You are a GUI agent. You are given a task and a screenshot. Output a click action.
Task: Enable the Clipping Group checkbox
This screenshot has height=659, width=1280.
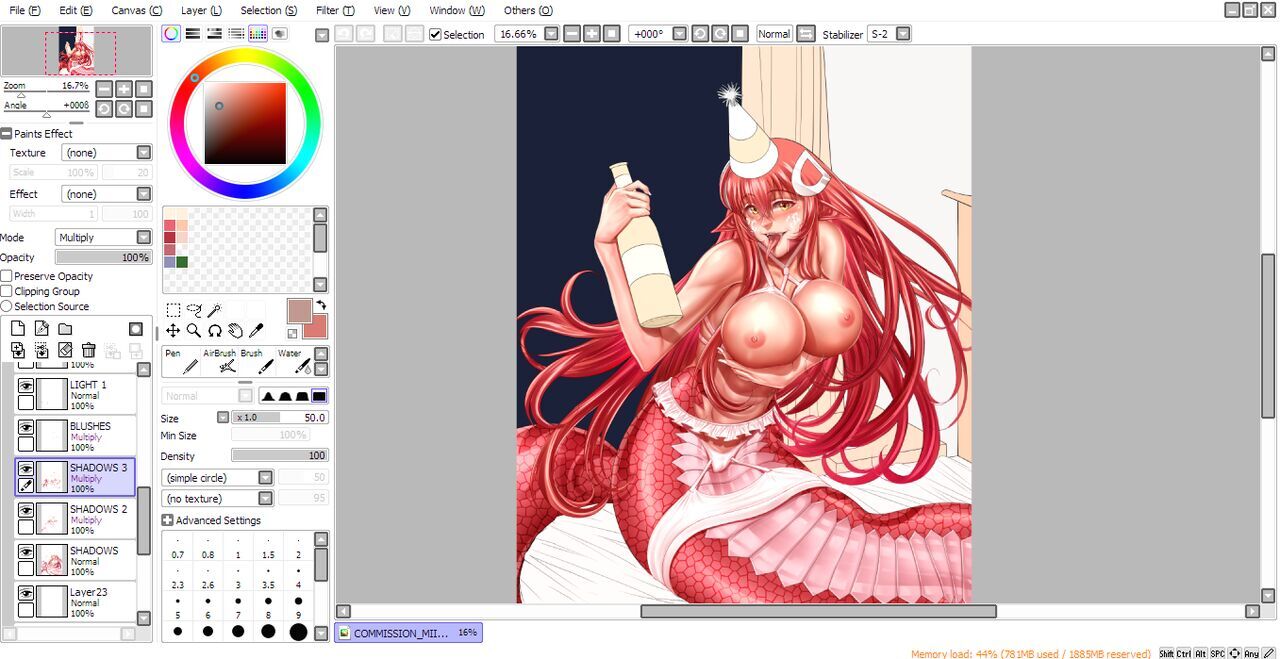[7, 291]
